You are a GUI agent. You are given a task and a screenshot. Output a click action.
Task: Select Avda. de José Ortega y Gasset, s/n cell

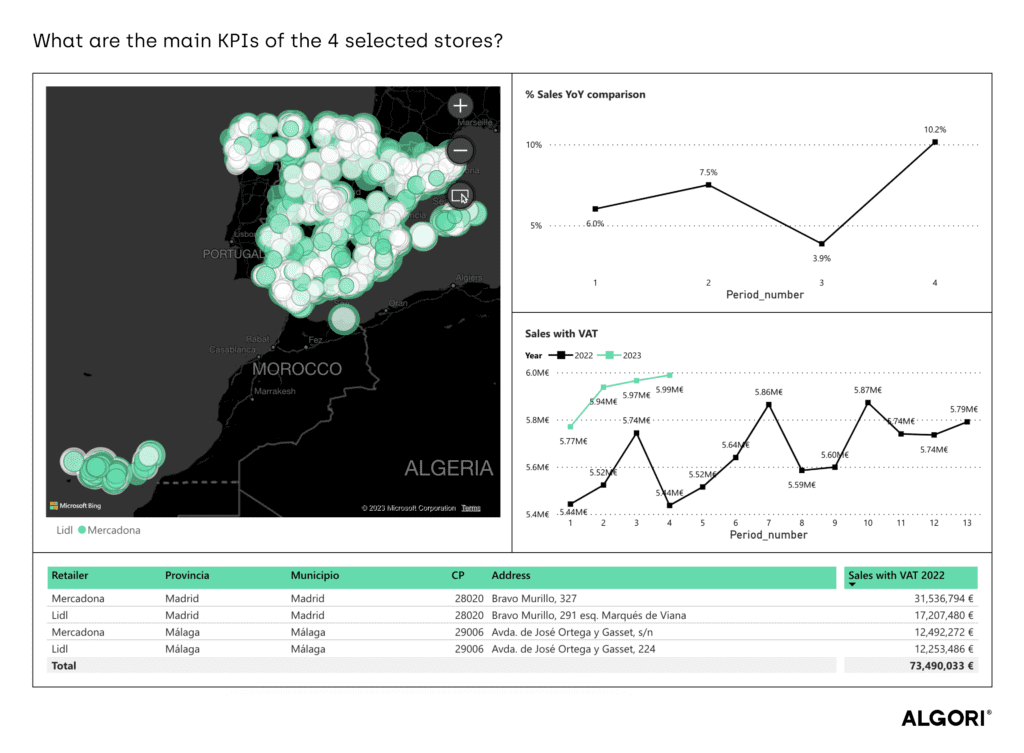(x=572, y=632)
